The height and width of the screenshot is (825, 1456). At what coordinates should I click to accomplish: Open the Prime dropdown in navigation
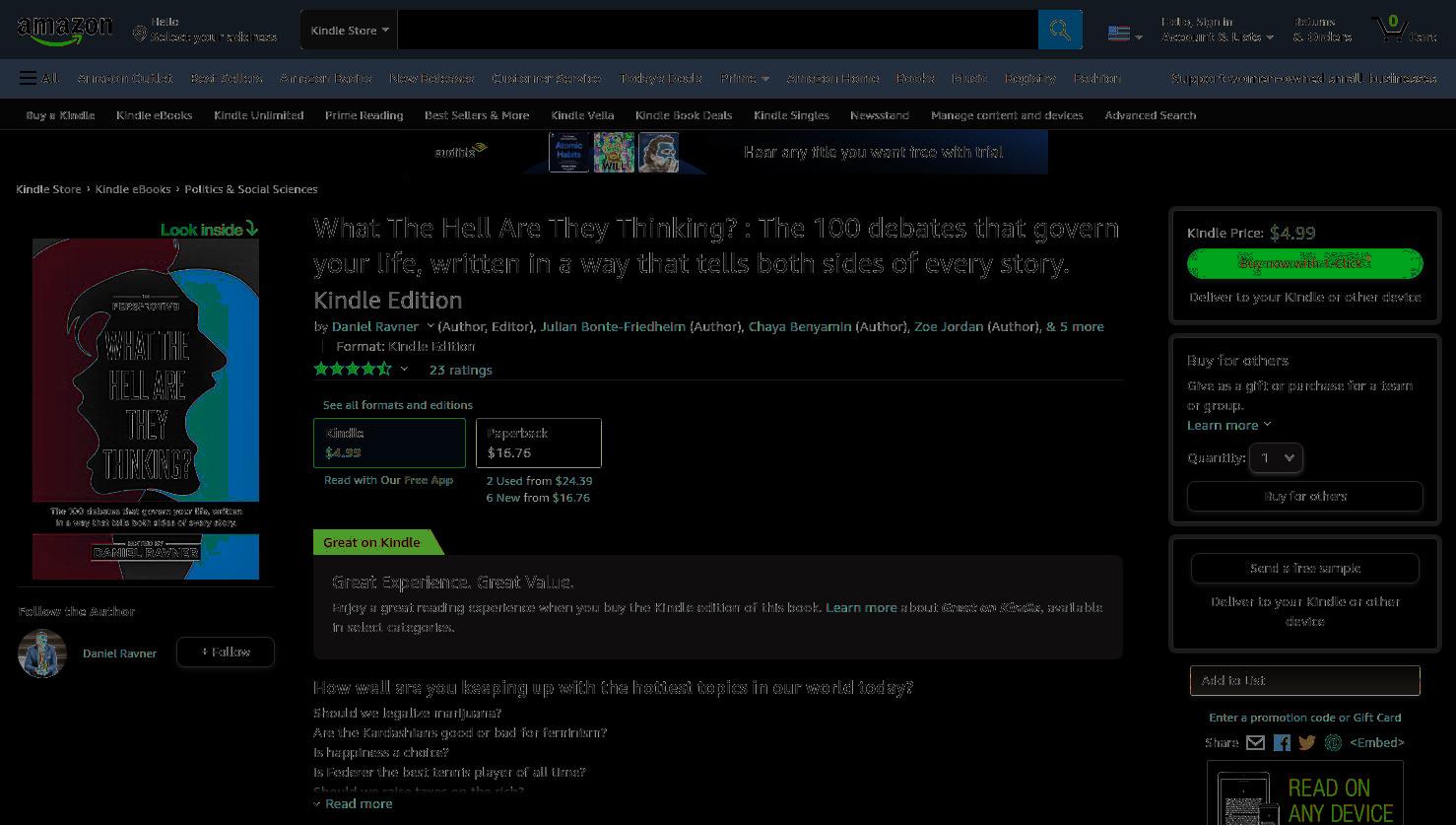[x=744, y=78]
